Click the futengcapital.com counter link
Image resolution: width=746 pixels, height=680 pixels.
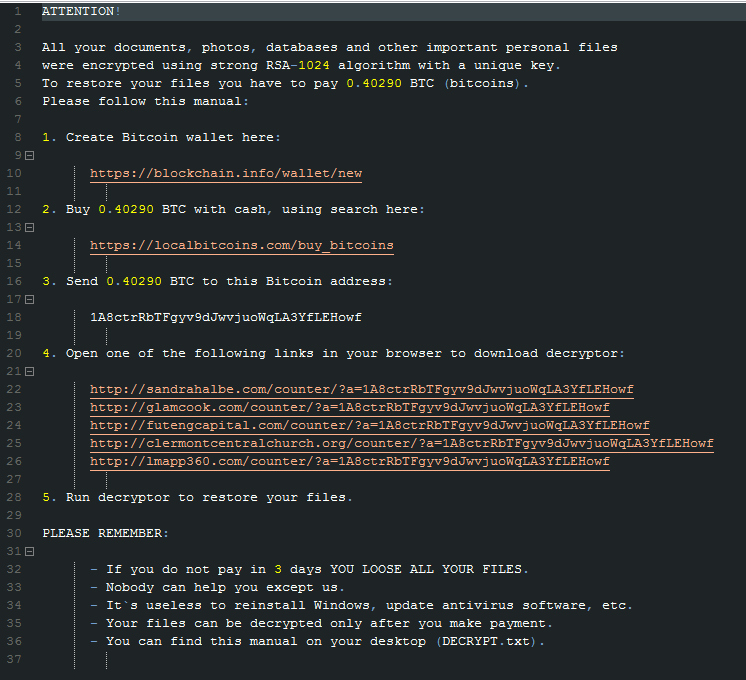[369, 426]
